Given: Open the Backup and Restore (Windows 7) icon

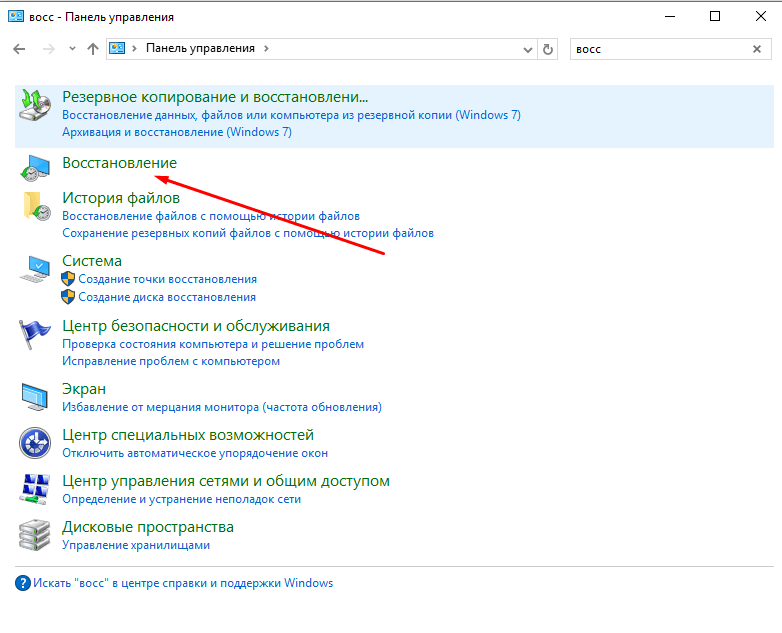Looking at the screenshot, I should (x=35, y=105).
